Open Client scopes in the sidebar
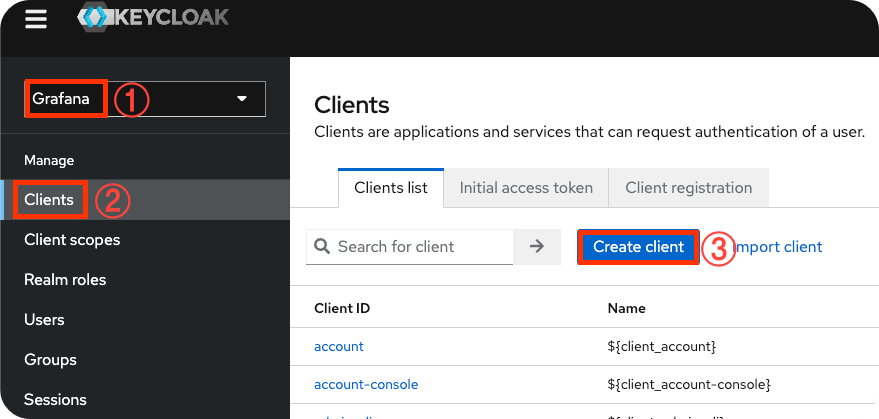 (x=72, y=240)
